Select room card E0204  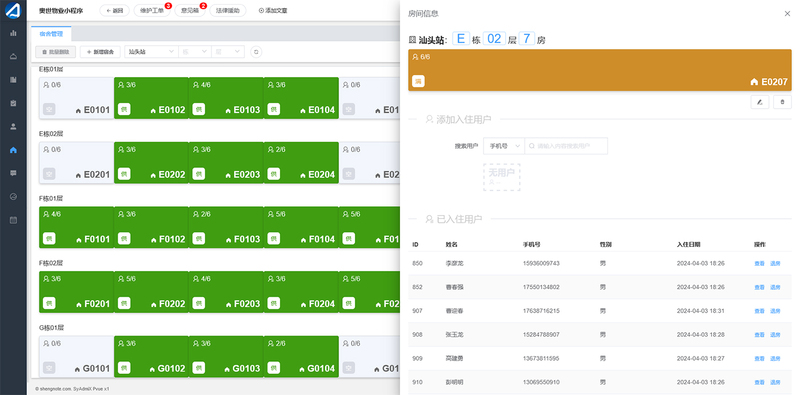(x=302, y=163)
